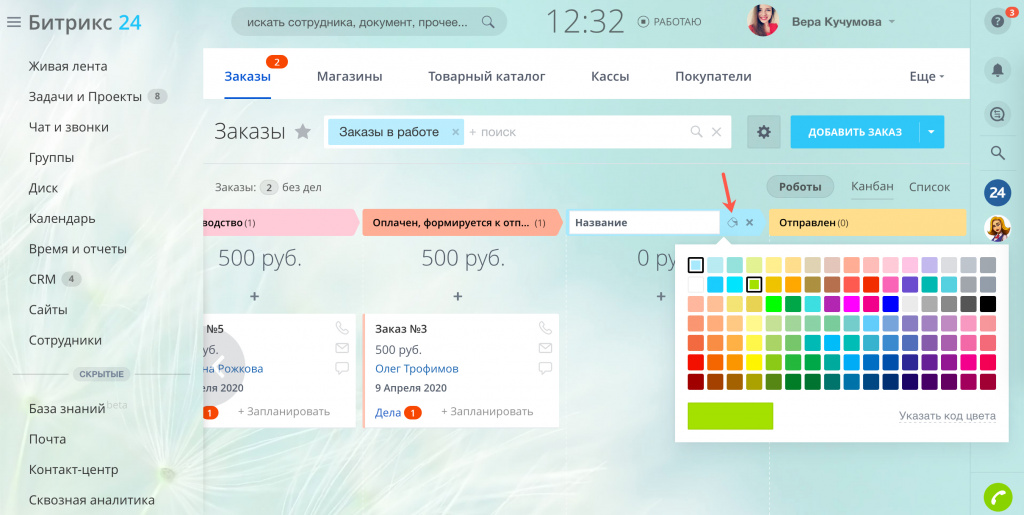Screen dimensions: 1024x515
Task: Click Указать код цвета link
Action: (x=947, y=416)
